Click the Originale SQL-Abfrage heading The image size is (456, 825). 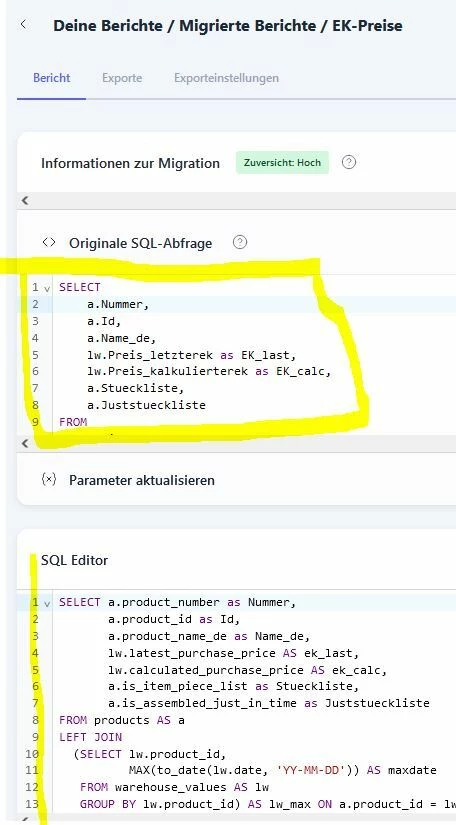click(140, 243)
